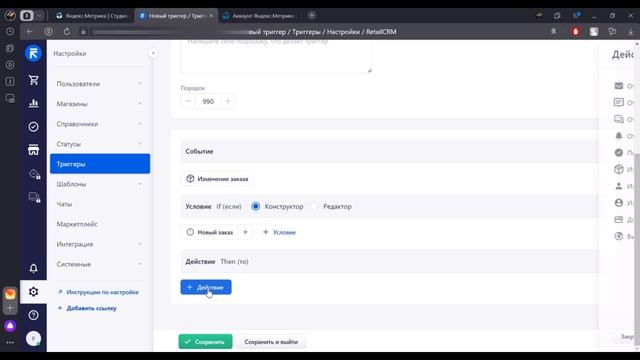Click the bookmark icon in the address bar
Screen dimensions: 640x360
(553, 31)
